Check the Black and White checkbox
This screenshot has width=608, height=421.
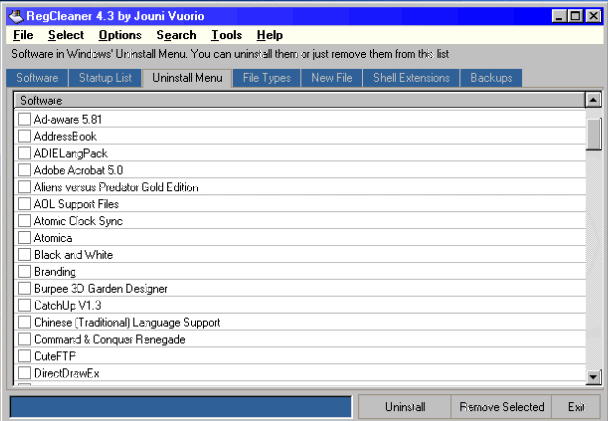tap(24, 254)
